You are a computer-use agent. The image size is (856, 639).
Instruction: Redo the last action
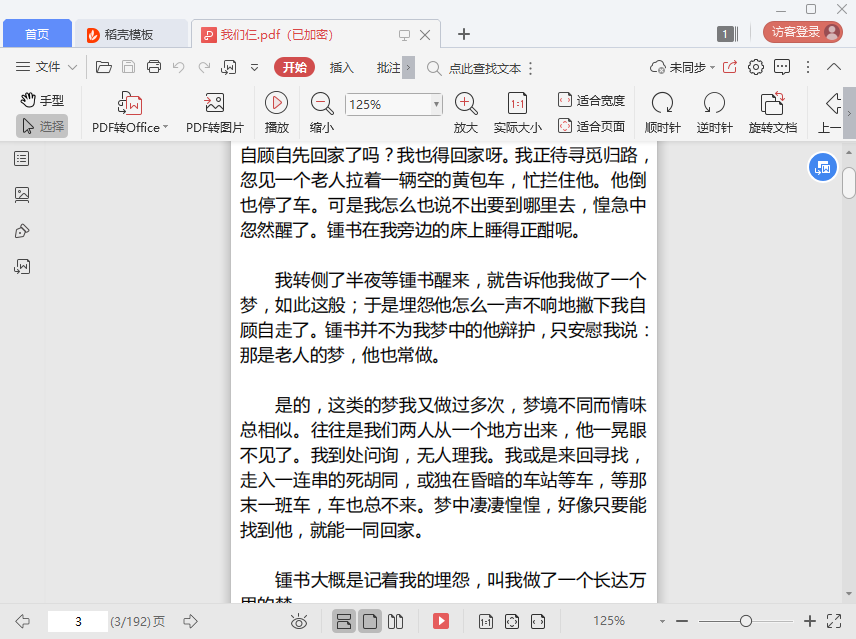coord(204,67)
